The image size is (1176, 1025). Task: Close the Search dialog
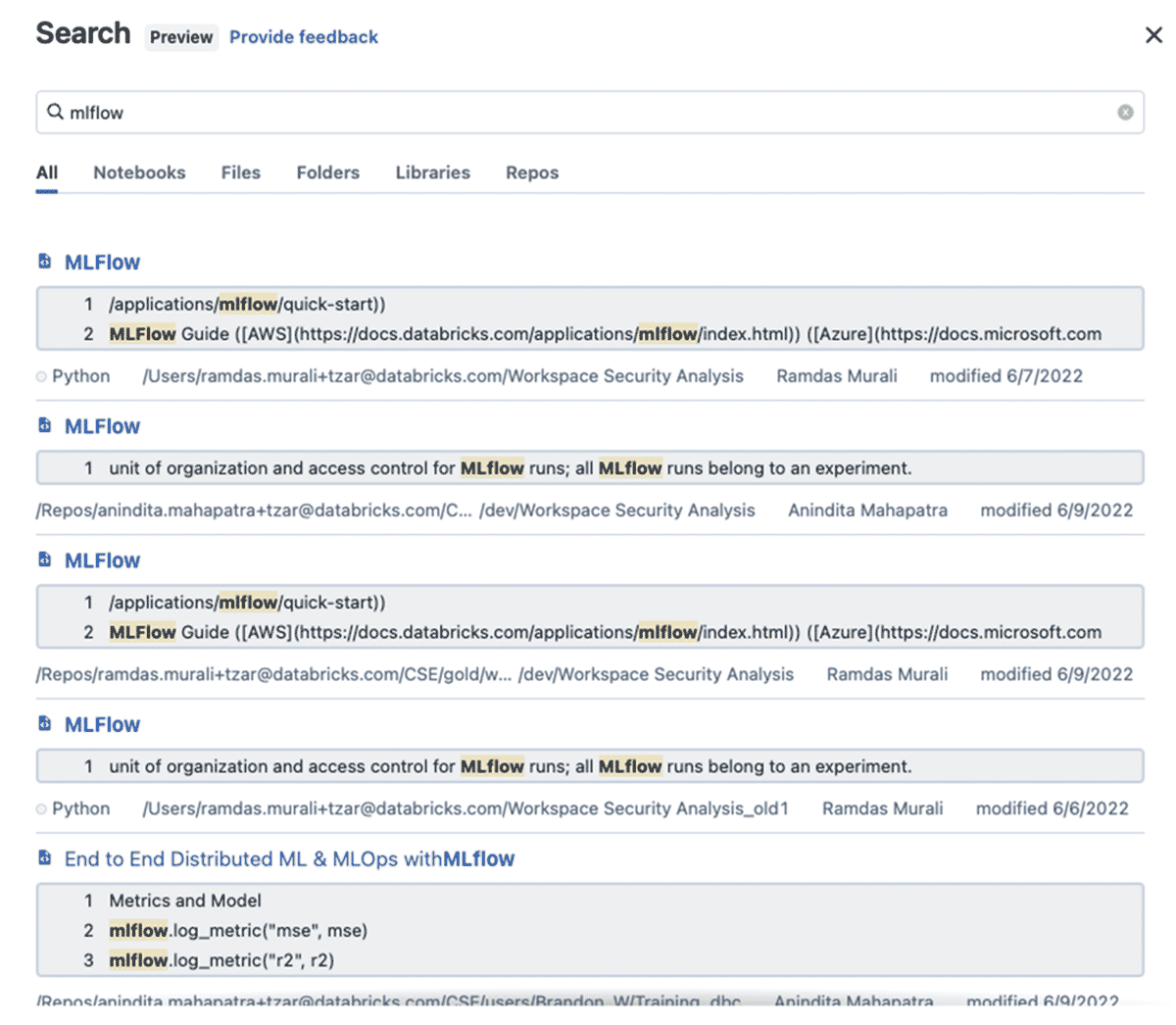point(1153,35)
